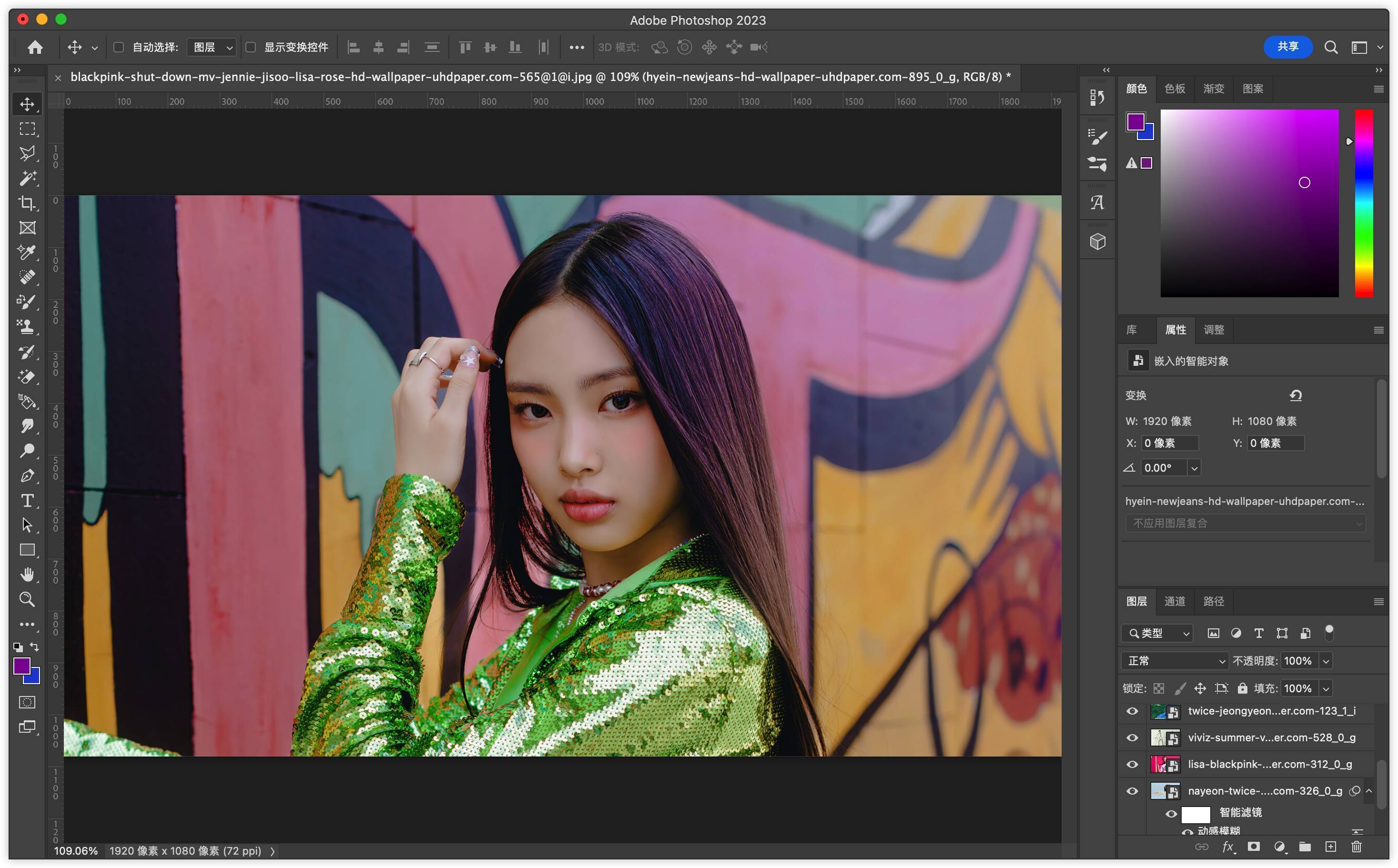Image resolution: width=1398 pixels, height=868 pixels.
Task: Open the Glyphs panel icon
Action: [1097, 202]
